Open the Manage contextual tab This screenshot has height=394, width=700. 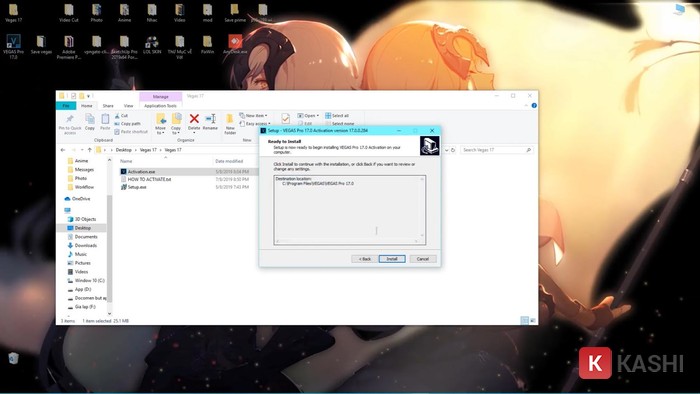[161, 96]
